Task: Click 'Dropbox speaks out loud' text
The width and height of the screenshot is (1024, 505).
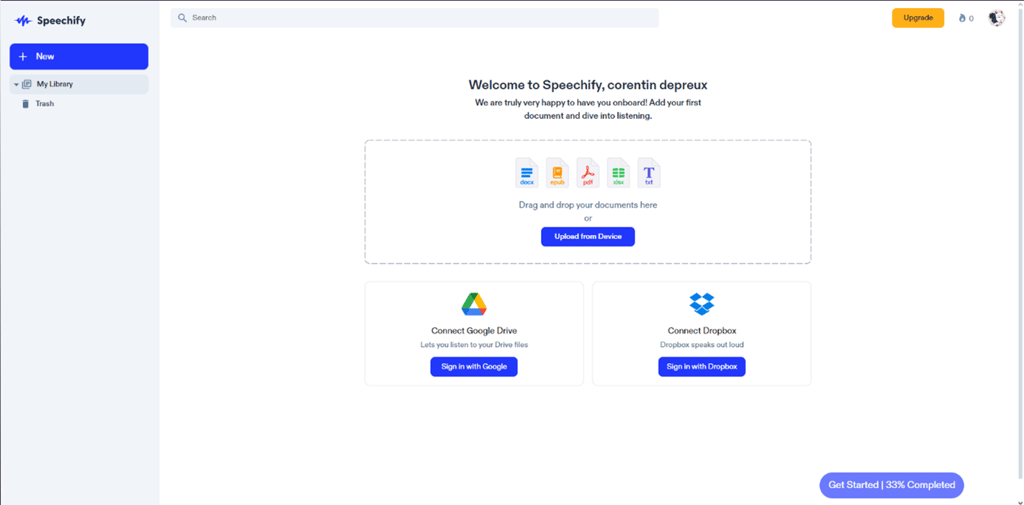Action: (702, 345)
